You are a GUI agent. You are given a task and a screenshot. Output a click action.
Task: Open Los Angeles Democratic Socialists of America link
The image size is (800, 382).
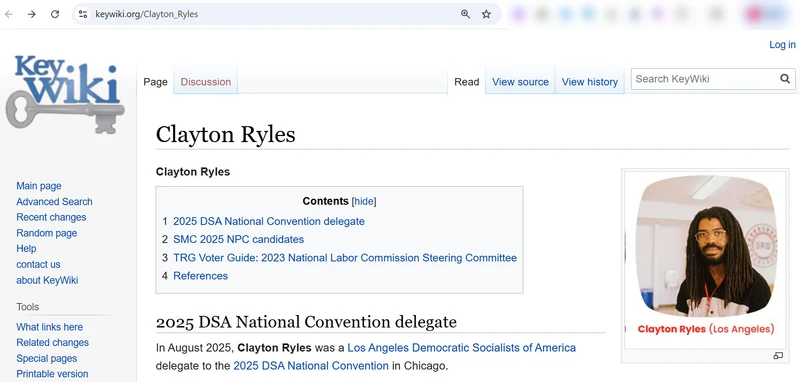click(x=461, y=348)
